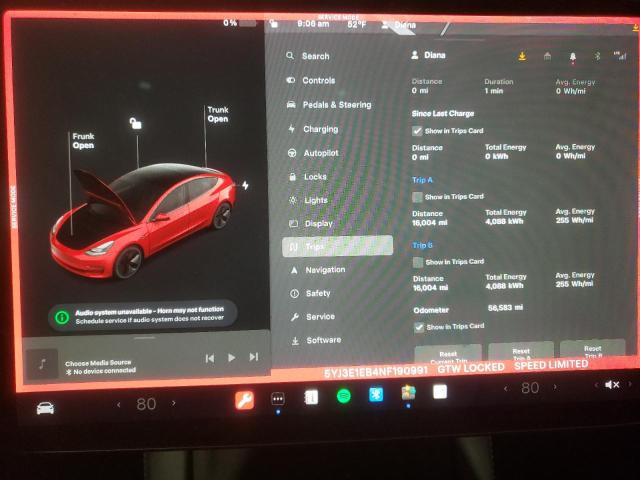Tap the driver temperature 80 value
Viewport: 640px width, 480px height.
coord(146,404)
